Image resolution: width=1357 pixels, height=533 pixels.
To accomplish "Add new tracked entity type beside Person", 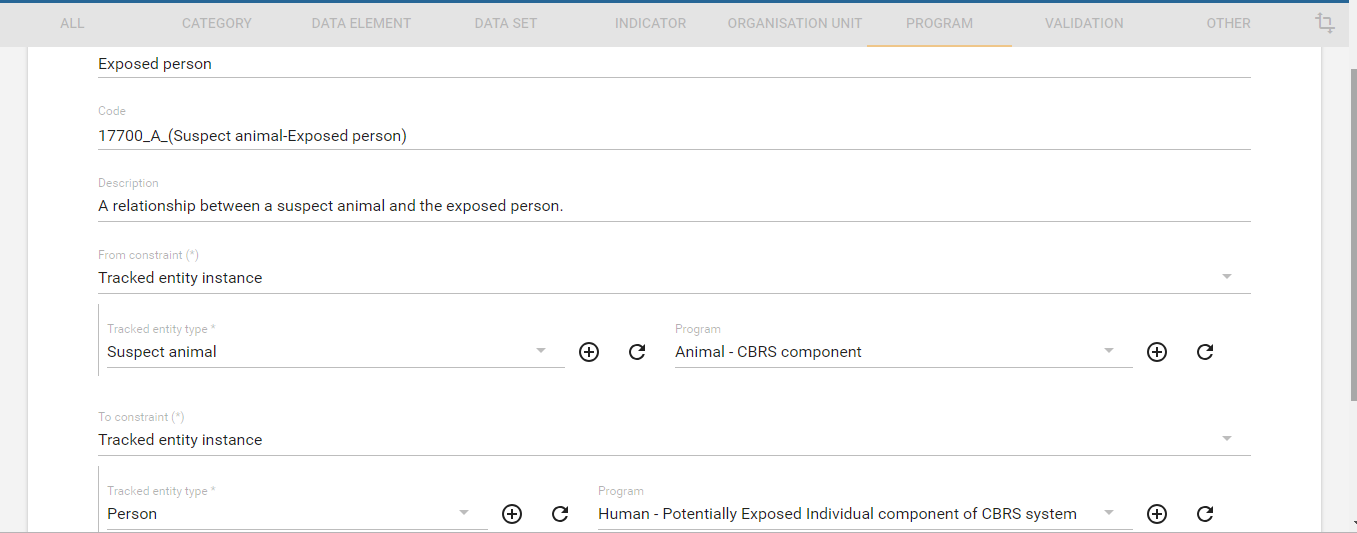I will 512,514.
